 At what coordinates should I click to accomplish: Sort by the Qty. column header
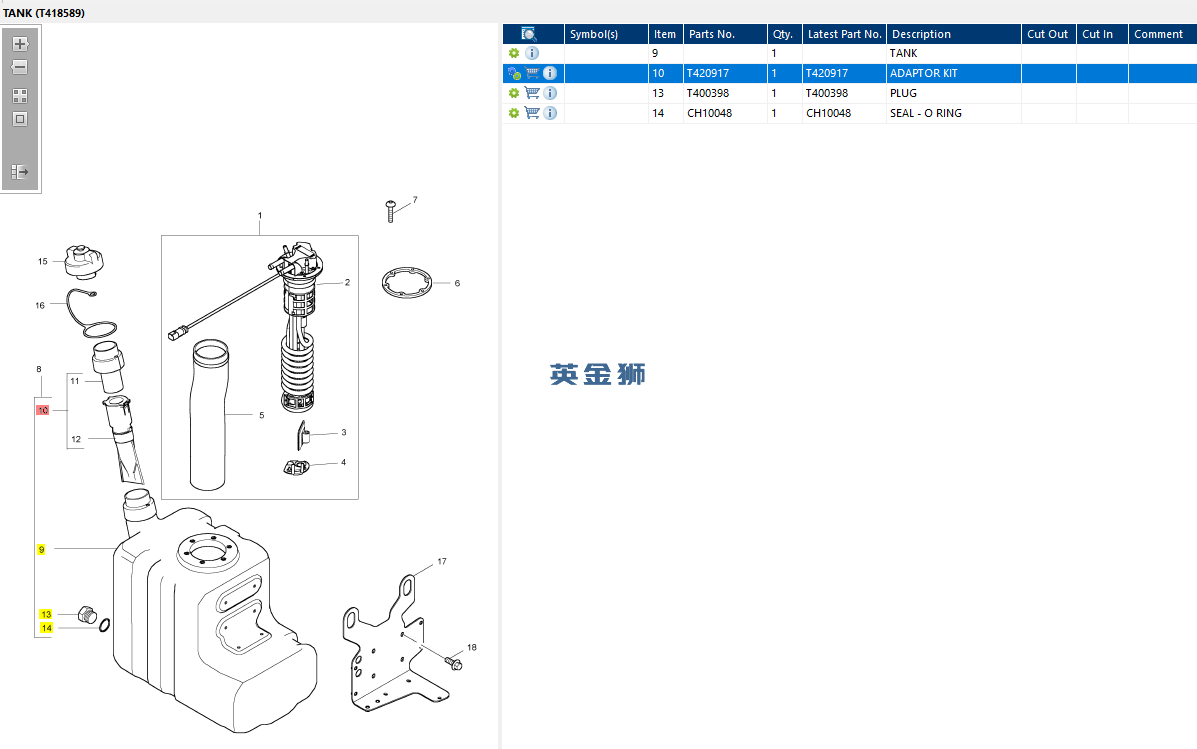click(x=785, y=34)
